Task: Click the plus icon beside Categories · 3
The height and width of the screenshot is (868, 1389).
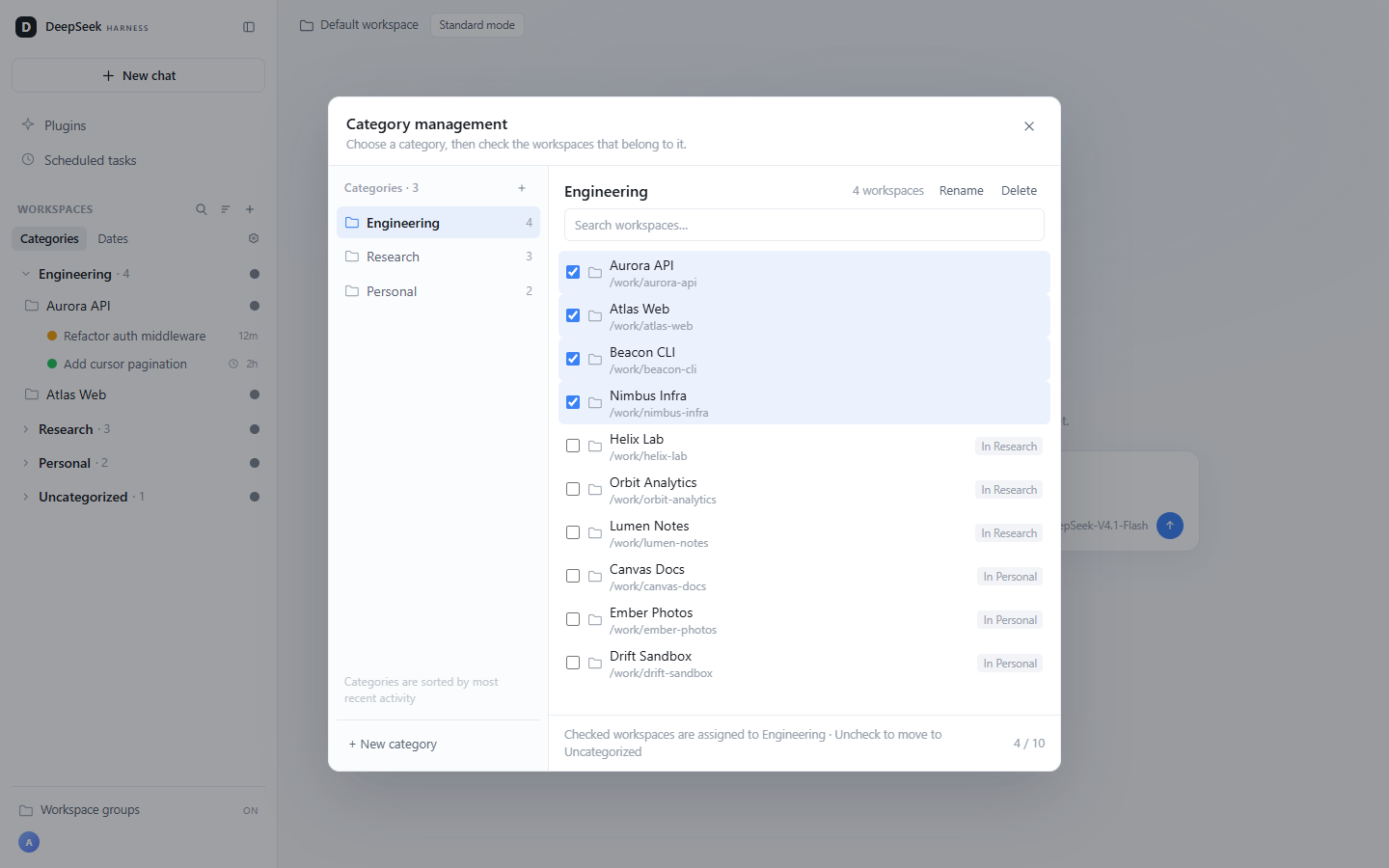Action: pos(522,188)
